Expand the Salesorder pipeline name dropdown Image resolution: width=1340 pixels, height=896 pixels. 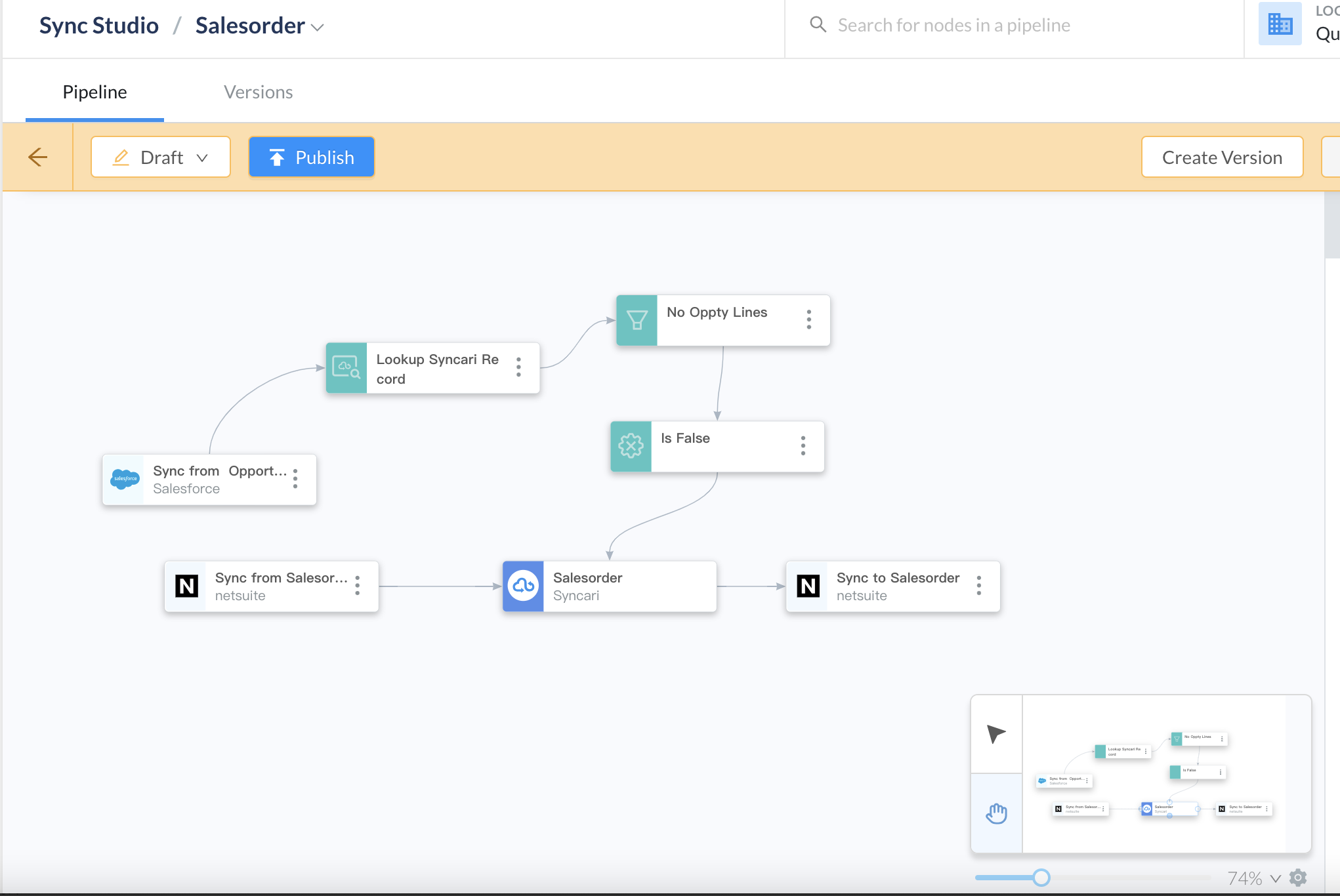tap(318, 27)
